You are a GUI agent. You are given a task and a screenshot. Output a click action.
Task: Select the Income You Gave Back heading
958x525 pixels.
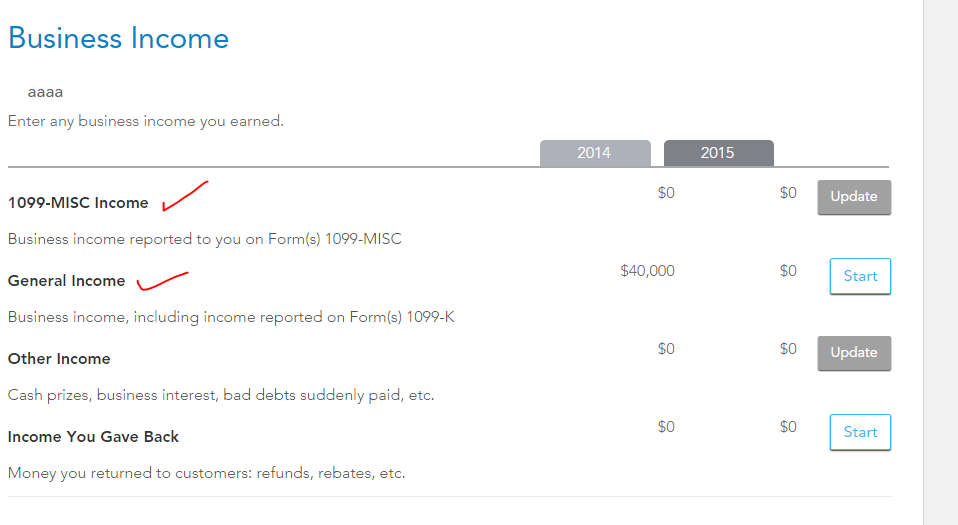93,437
